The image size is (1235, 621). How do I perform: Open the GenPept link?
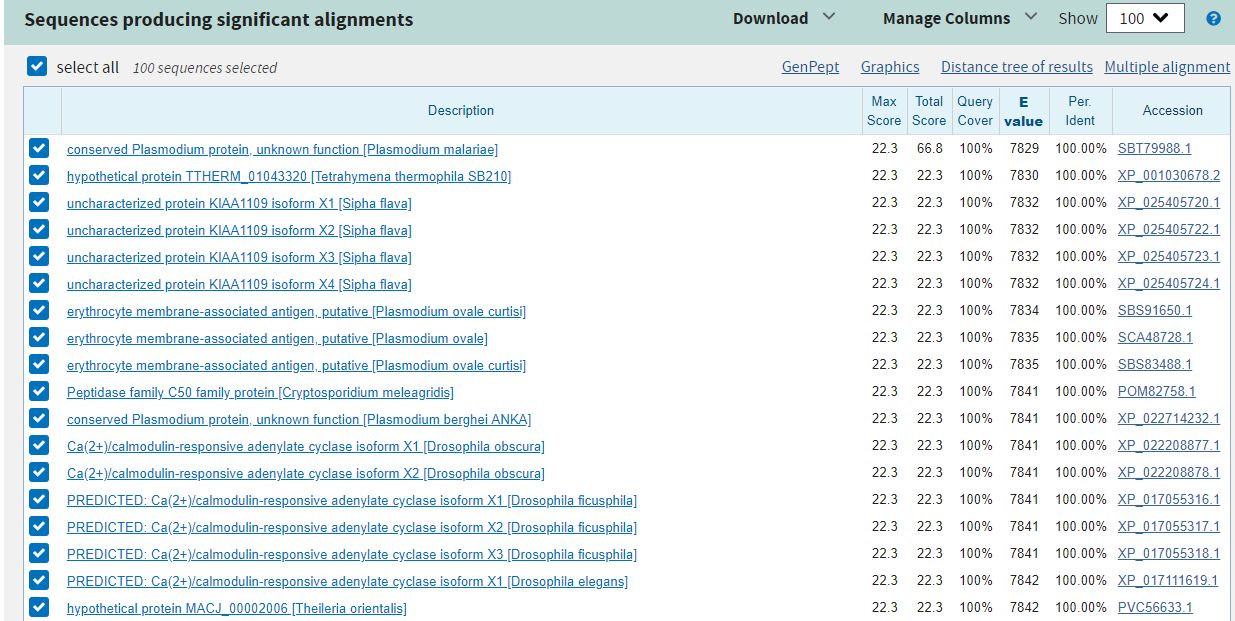click(x=810, y=67)
